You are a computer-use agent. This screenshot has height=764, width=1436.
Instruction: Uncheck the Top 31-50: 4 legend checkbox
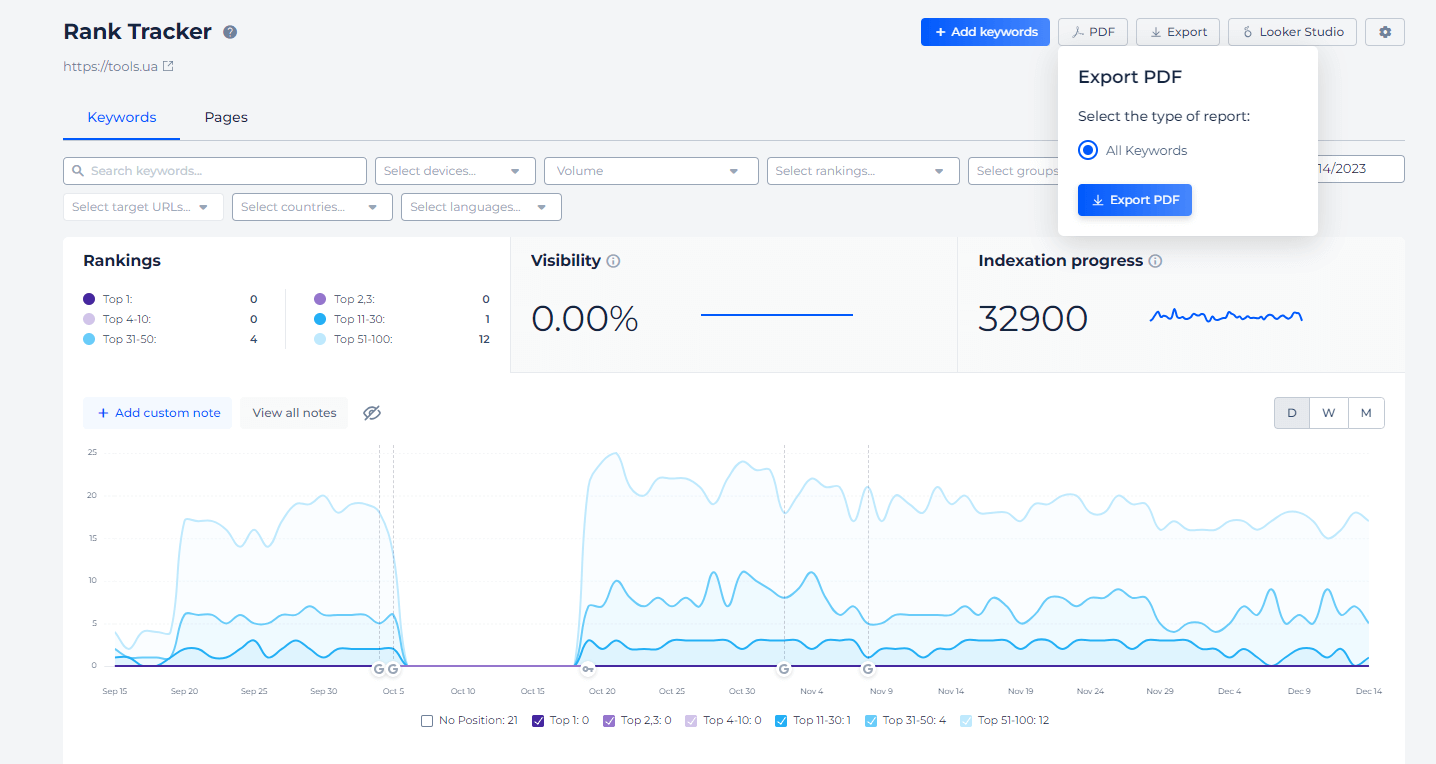coord(871,720)
